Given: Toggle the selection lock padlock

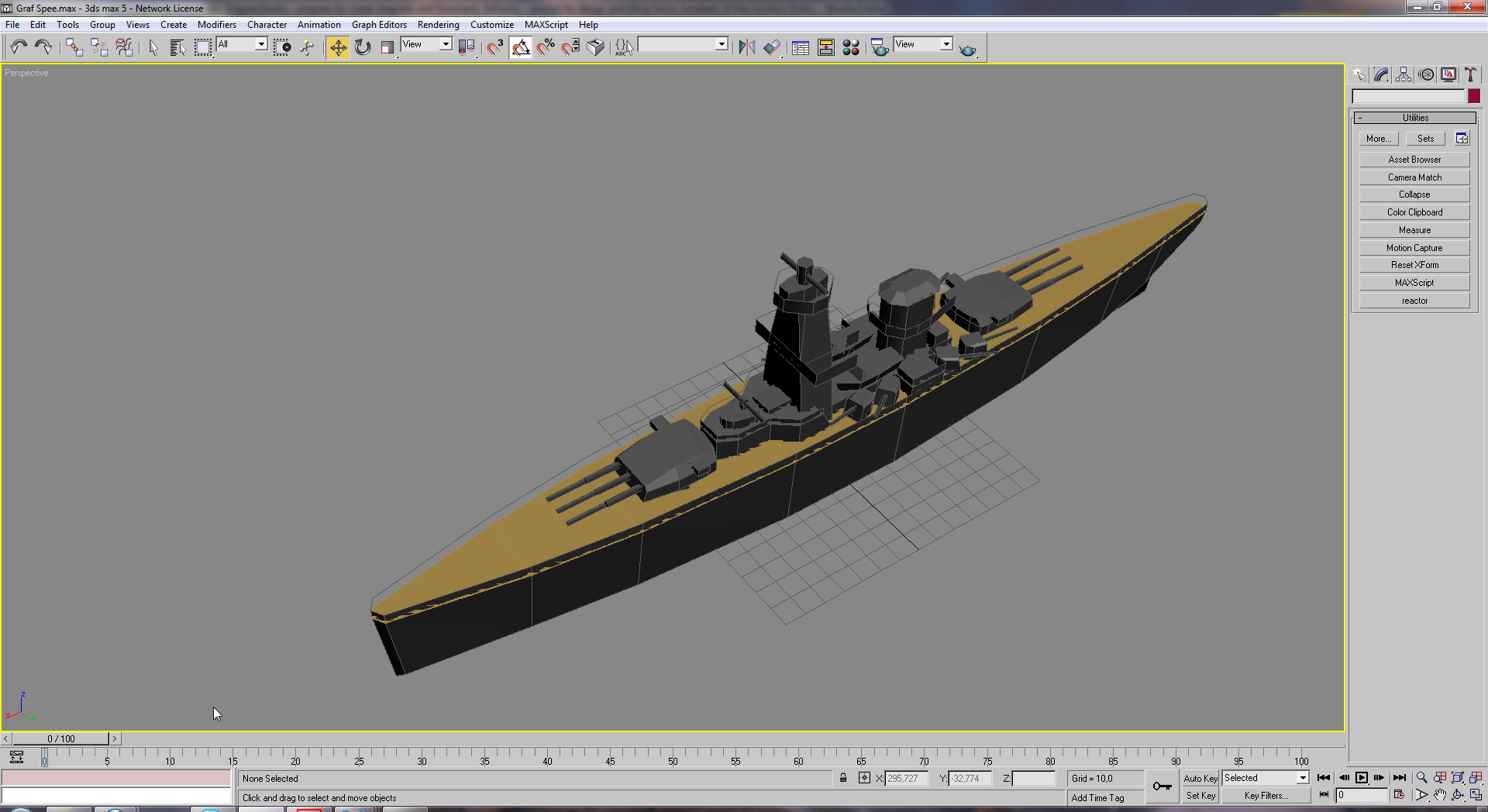Looking at the screenshot, I should click(x=843, y=778).
